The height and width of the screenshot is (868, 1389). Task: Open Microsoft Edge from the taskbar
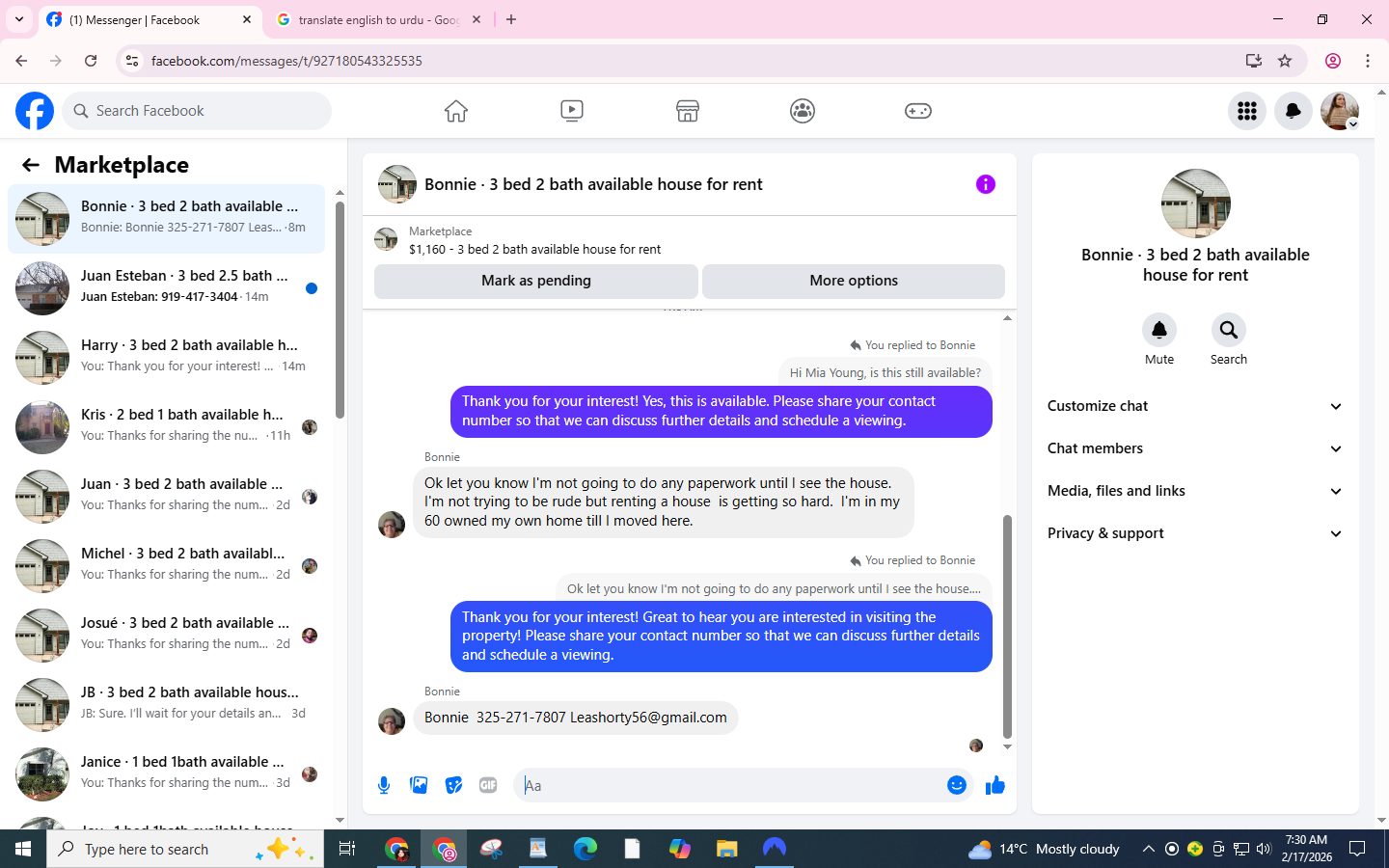[x=586, y=849]
